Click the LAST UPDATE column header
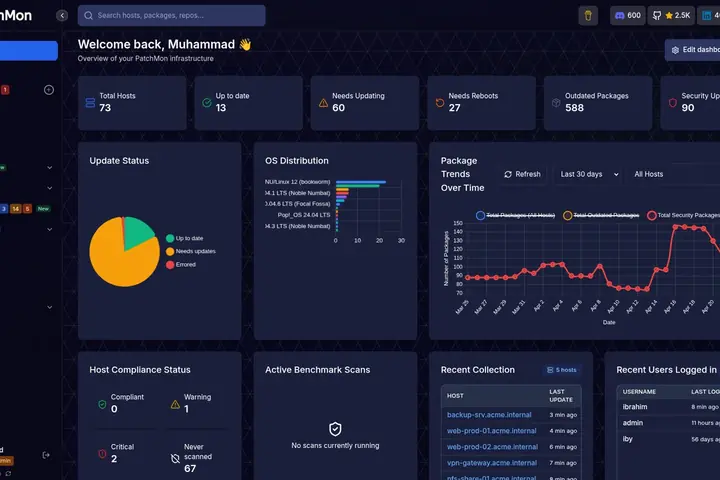This screenshot has width=720, height=480. pyautogui.click(x=561, y=396)
